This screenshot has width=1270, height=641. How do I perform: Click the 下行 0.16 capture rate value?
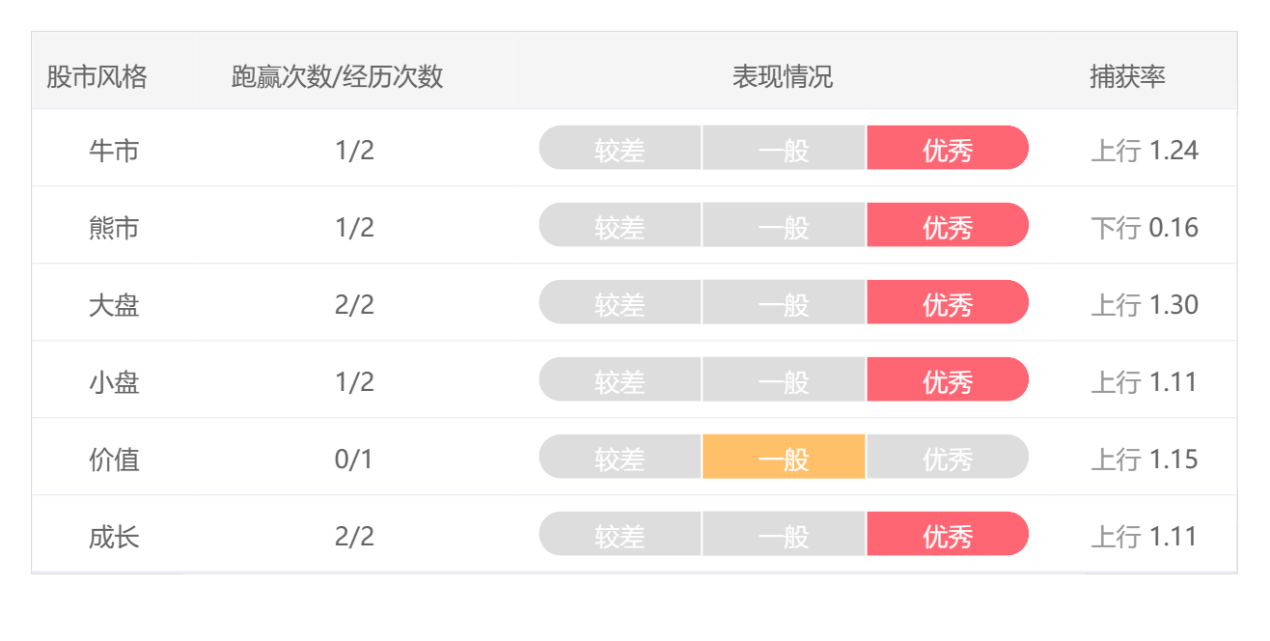[1144, 228]
